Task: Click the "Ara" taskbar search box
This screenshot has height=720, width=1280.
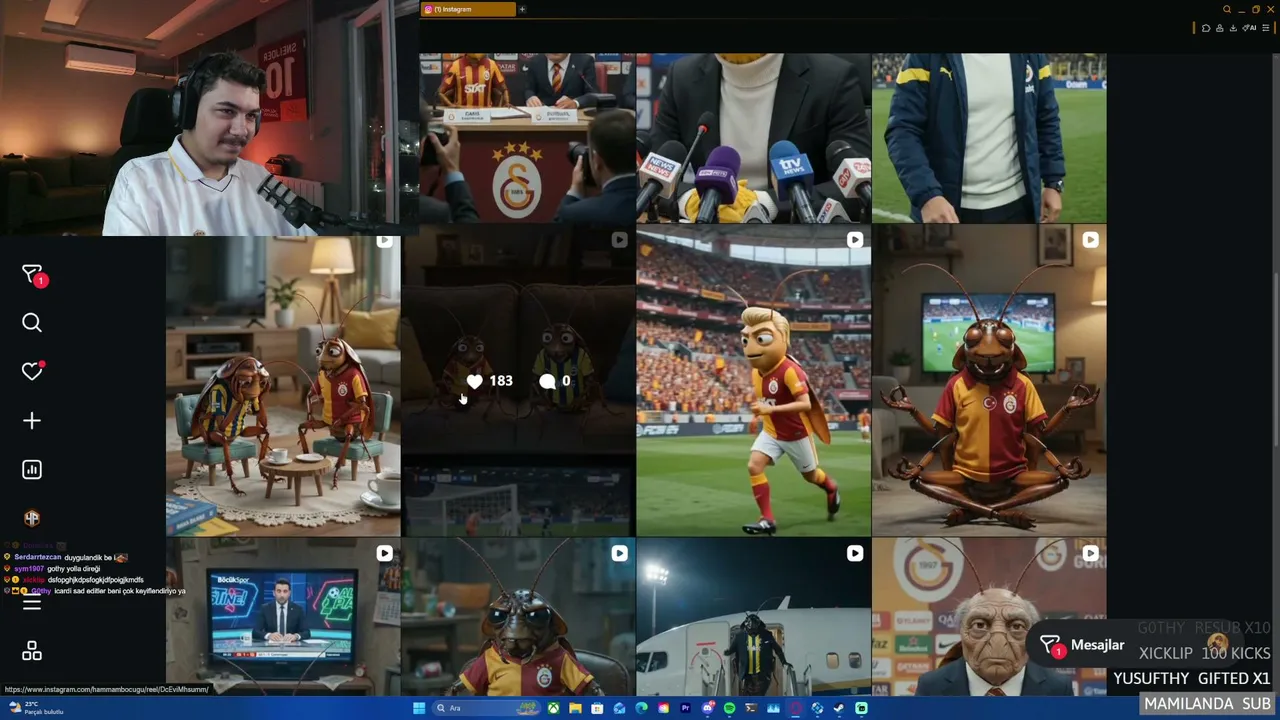Action: (x=487, y=708)
